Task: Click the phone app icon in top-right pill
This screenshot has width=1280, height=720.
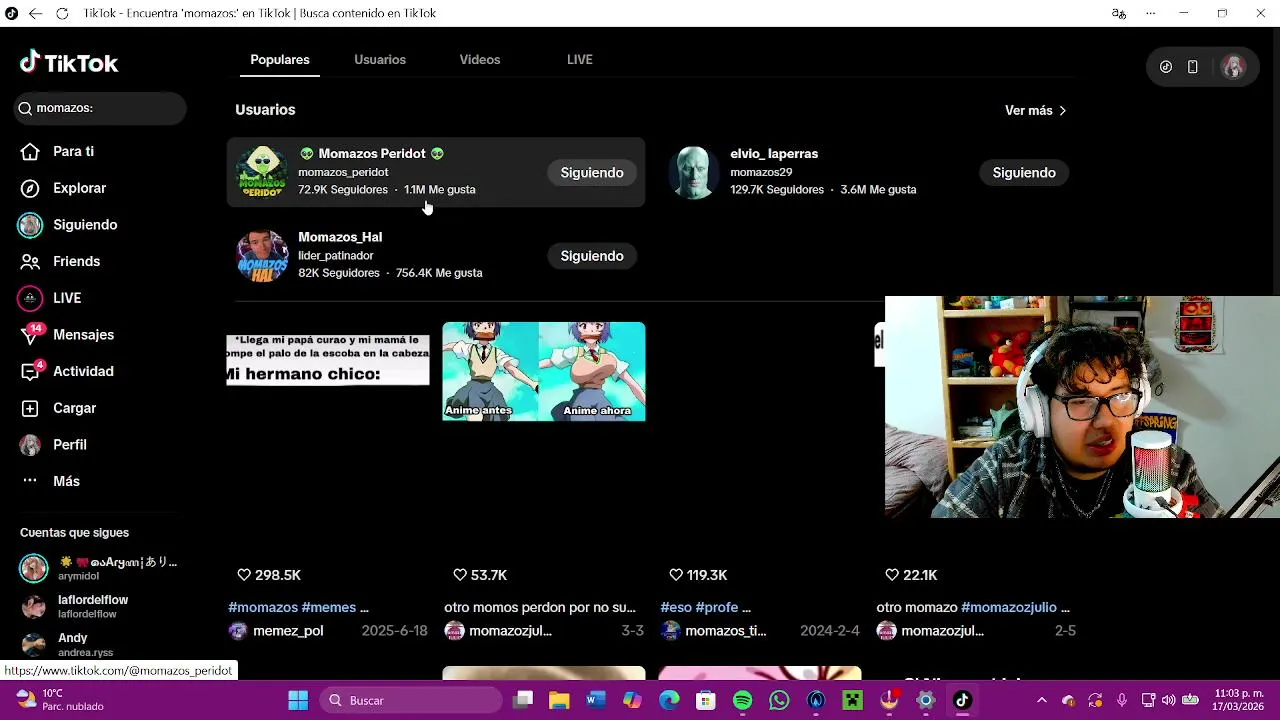Action: (1193, 67)
